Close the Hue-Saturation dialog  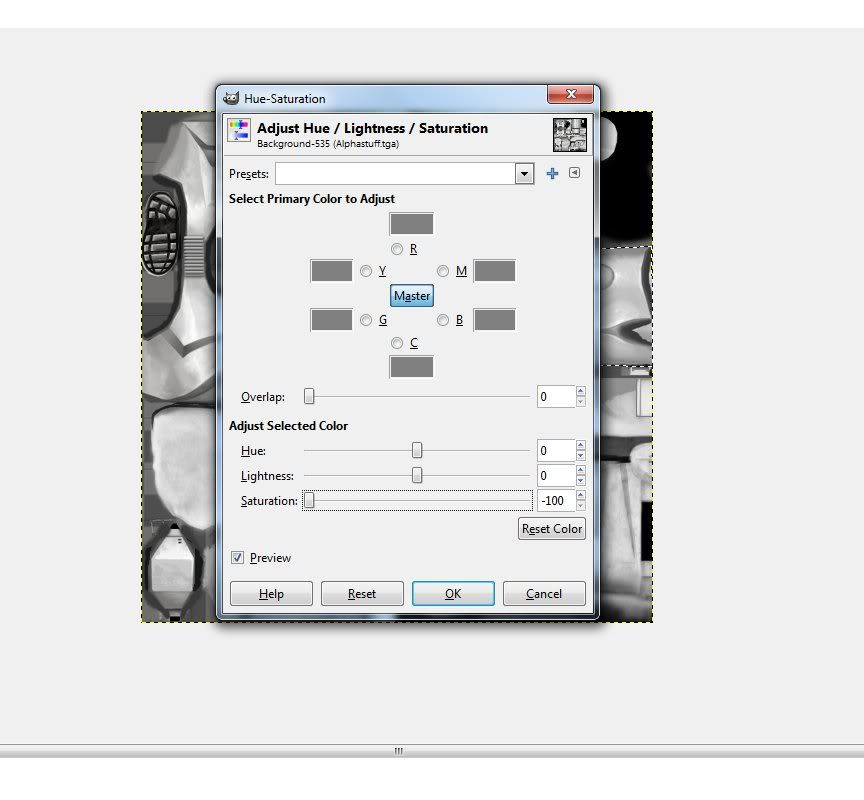[570, 94]
